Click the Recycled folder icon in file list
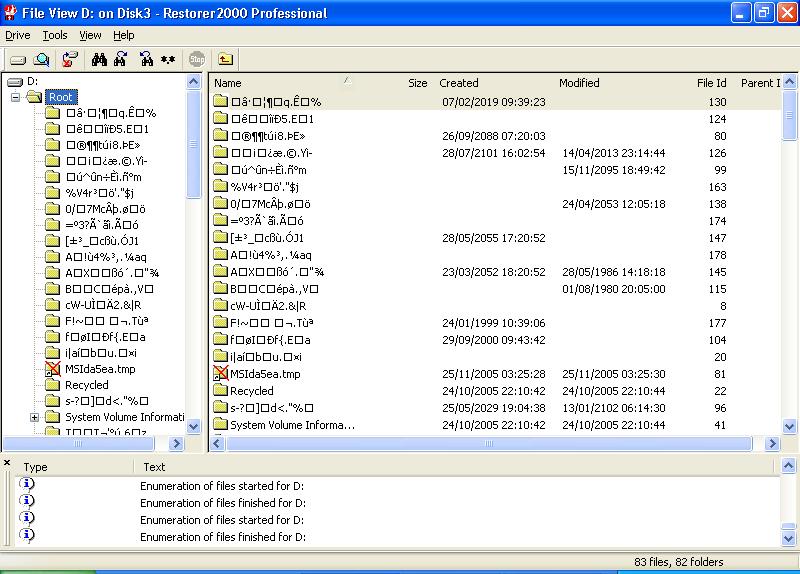Image resolution: width=800 pixels, height=574 pixels. [x=220, y=390]
